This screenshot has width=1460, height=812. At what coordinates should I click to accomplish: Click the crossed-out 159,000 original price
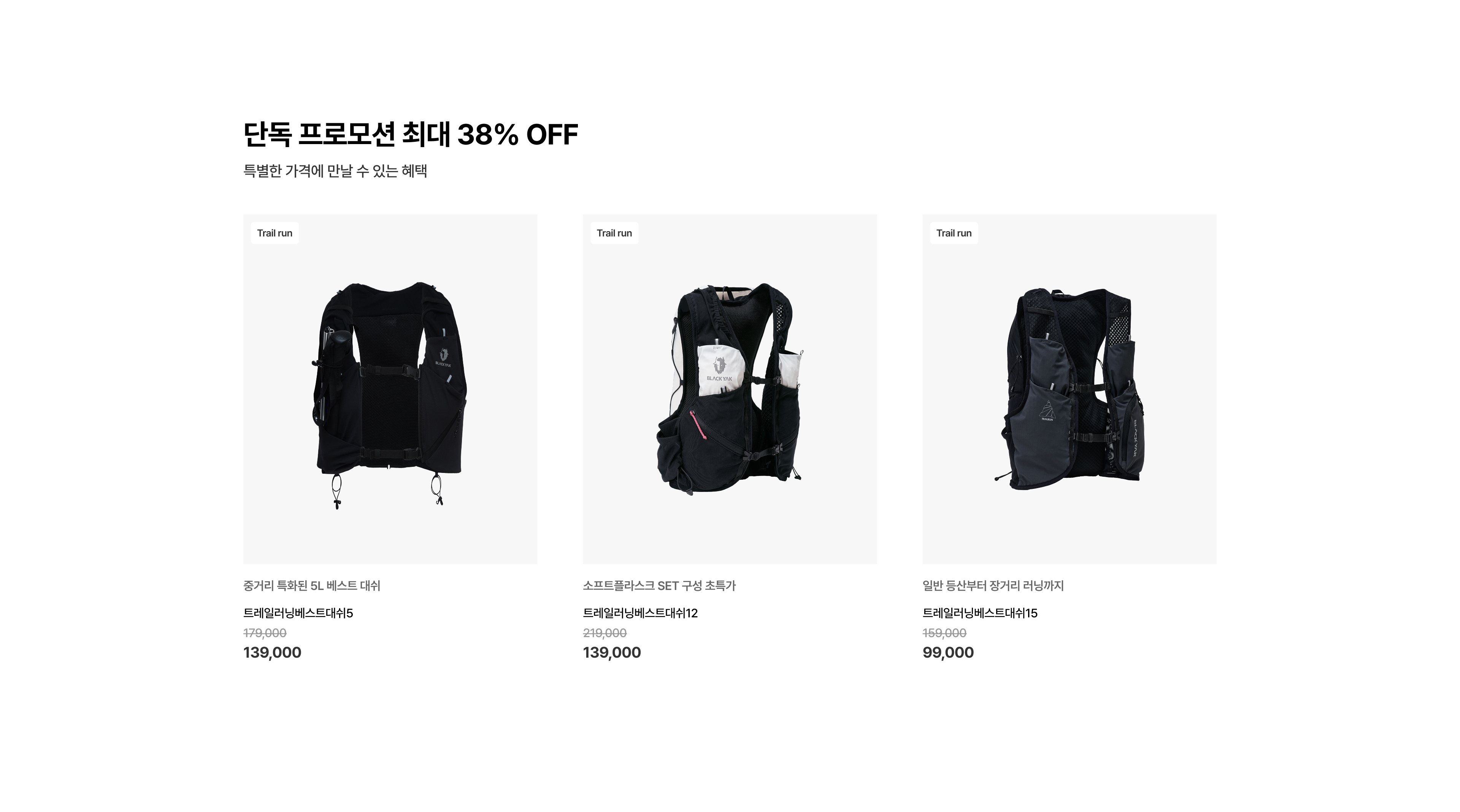pyautogui.click(x=944, y=633)
